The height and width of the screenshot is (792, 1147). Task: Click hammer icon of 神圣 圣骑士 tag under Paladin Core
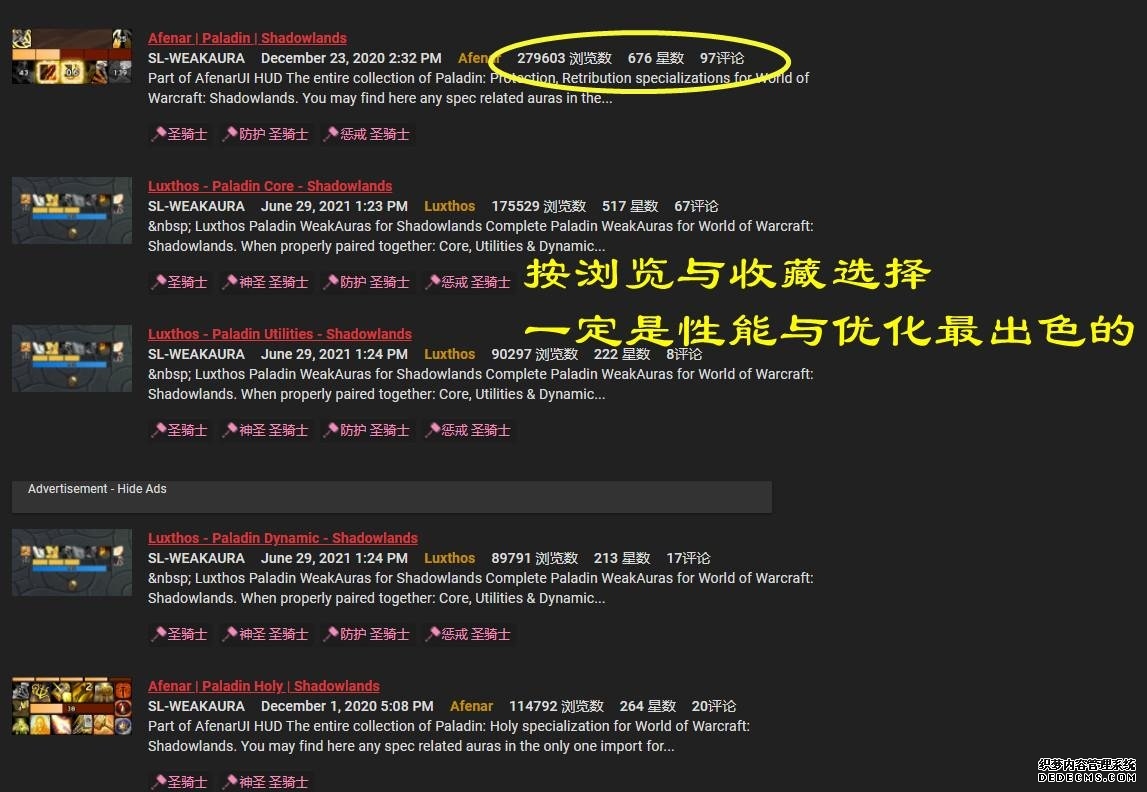230,282
